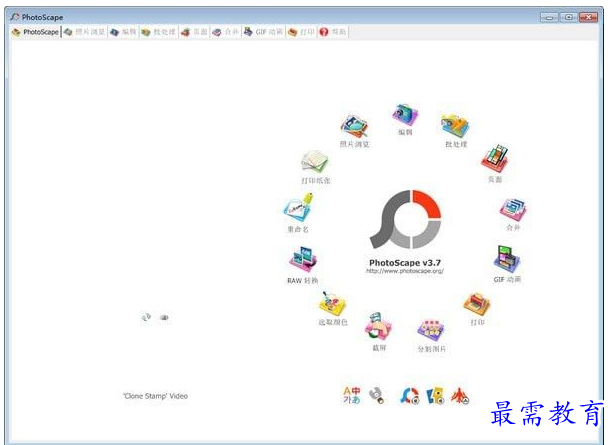Click the blue and yellow face icon

click(x=435, y=395)
